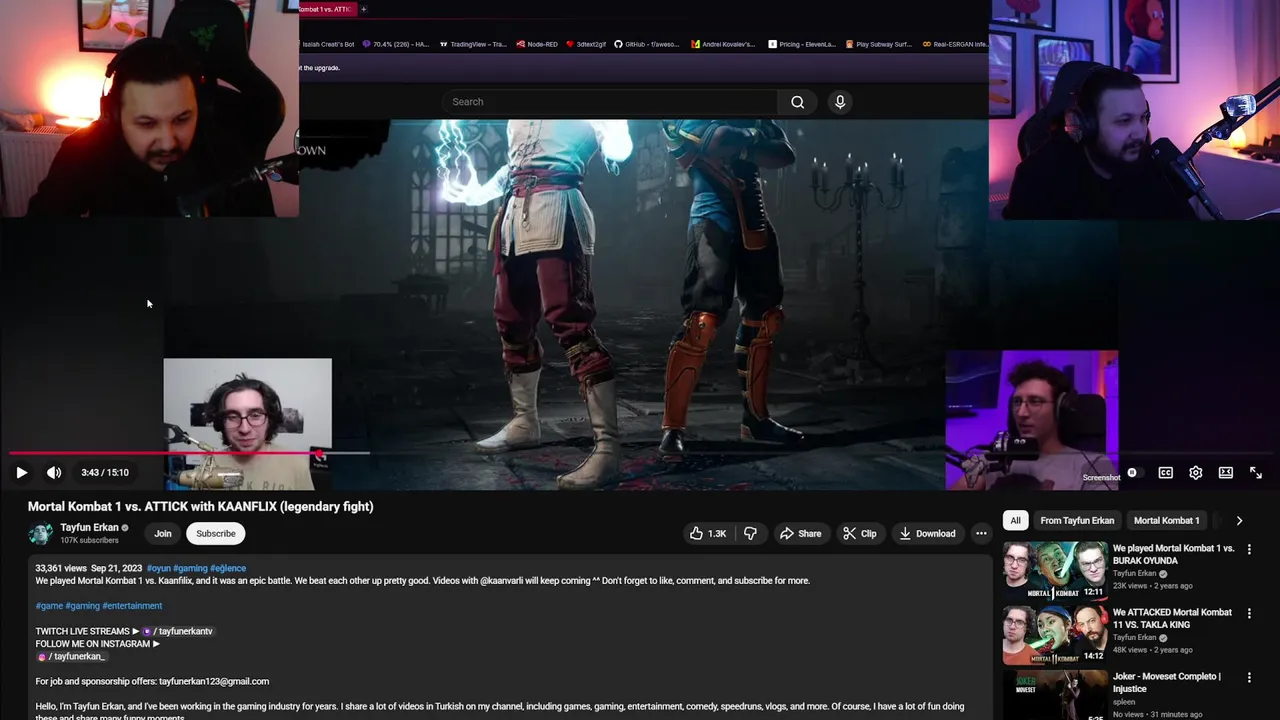This screenshot has width=1280, height=720.
Task: Open Isaiah Creati's Bot bookmark
Action: (328, 44)
